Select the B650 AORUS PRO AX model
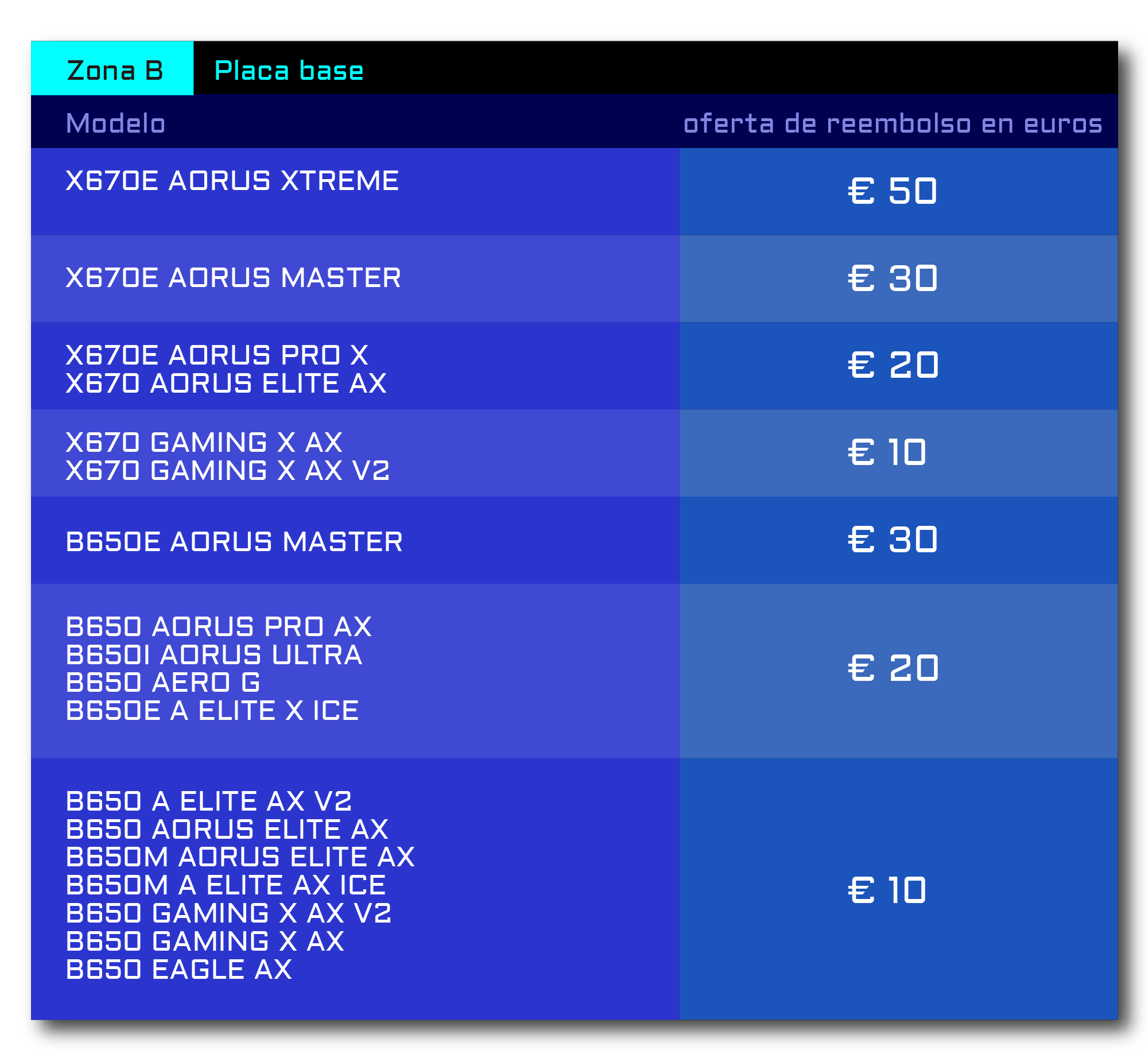The width and height of the screenshot is (1148, 1050). [219, 627]
